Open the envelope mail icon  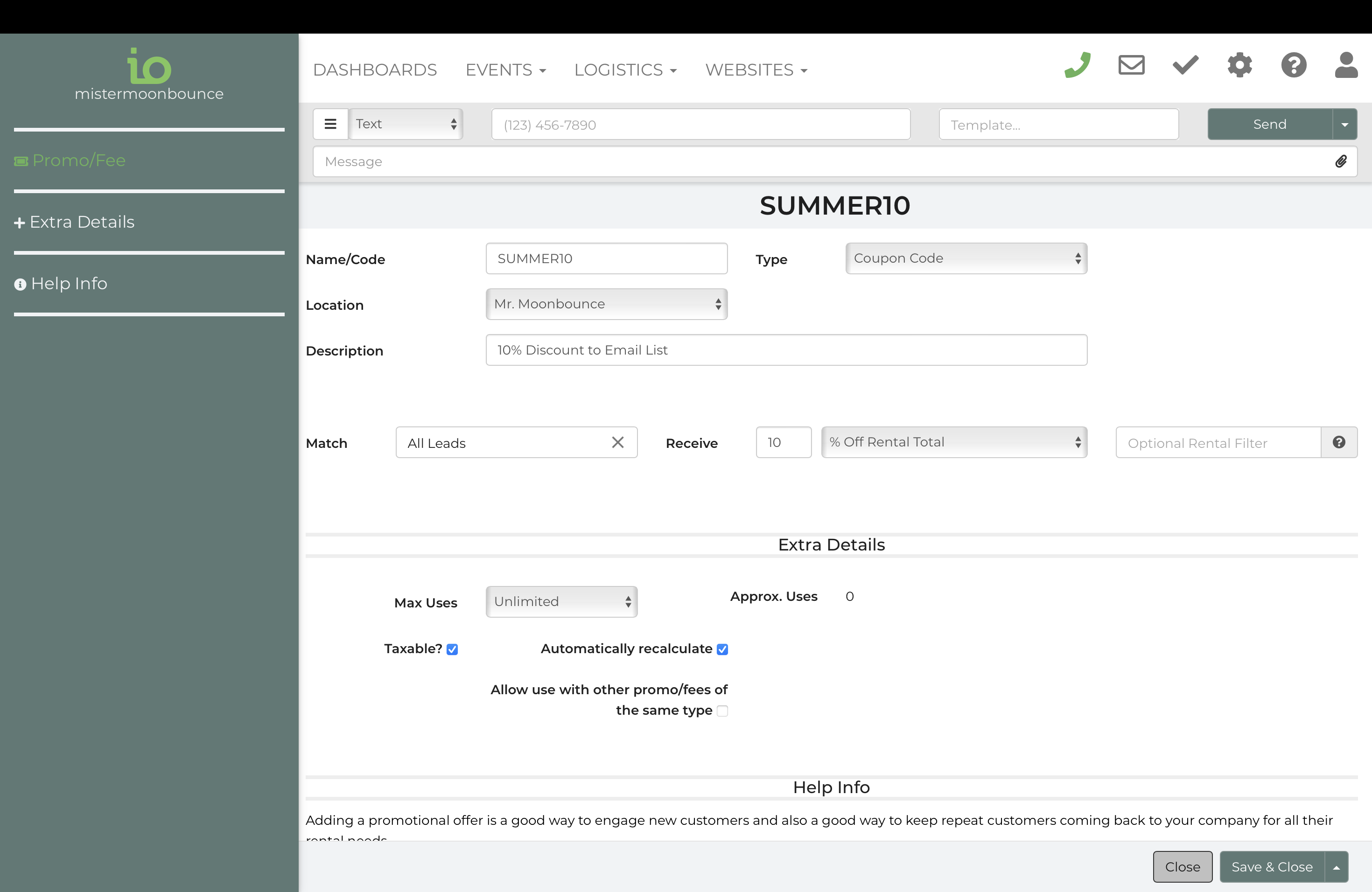tap(1131, 65)
